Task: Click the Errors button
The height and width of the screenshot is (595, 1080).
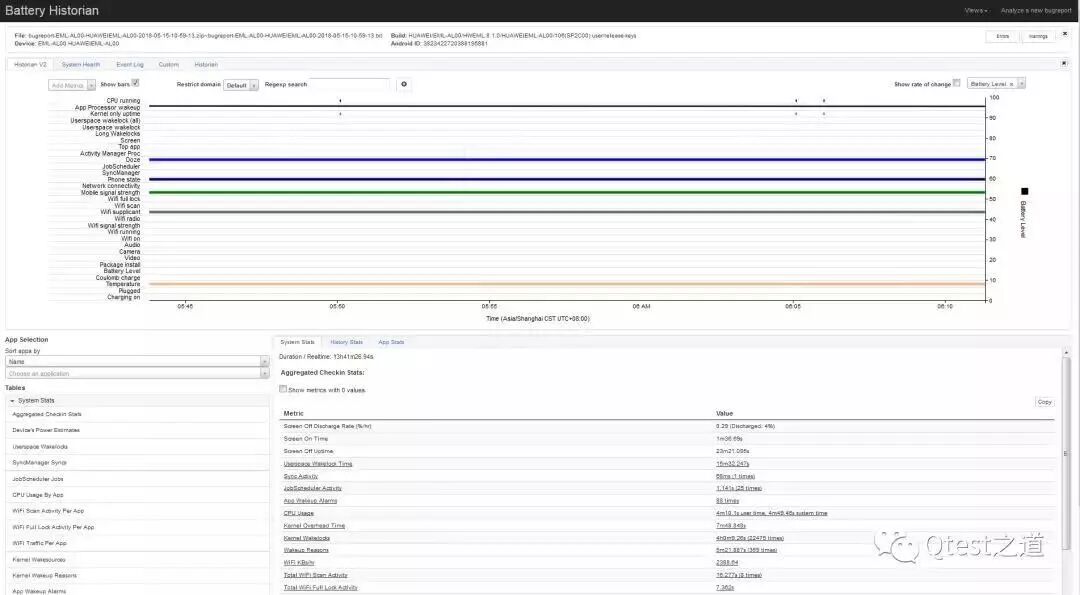Action: click(x=1002, y=36)
